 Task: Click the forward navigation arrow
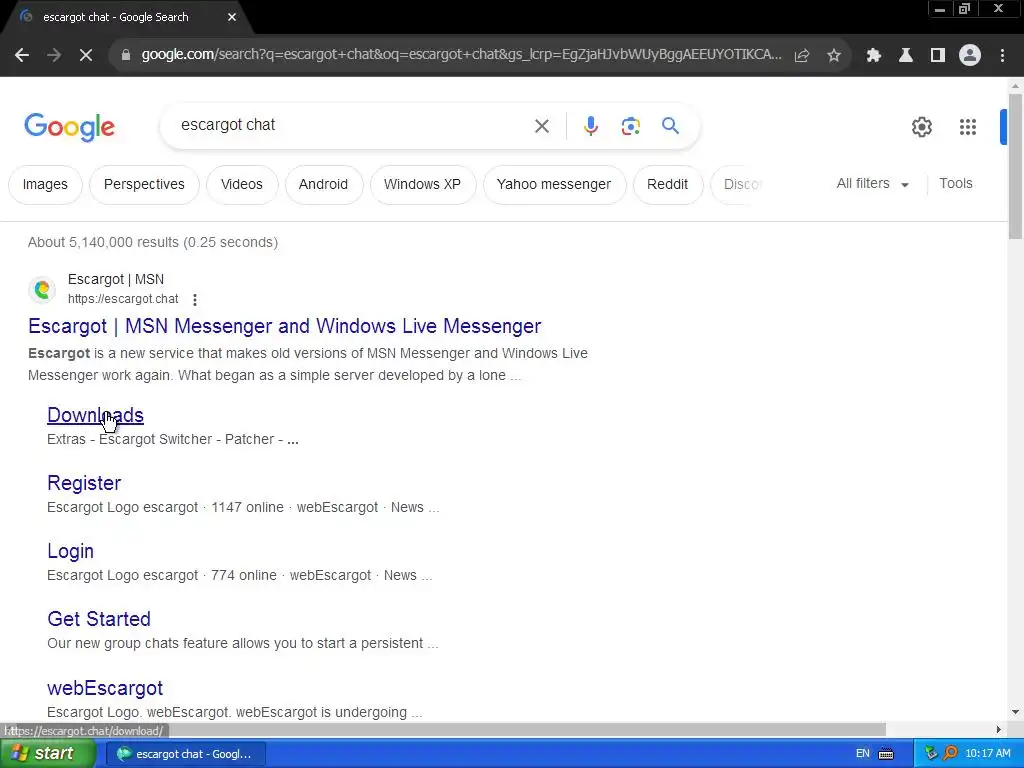pos(54,56)
